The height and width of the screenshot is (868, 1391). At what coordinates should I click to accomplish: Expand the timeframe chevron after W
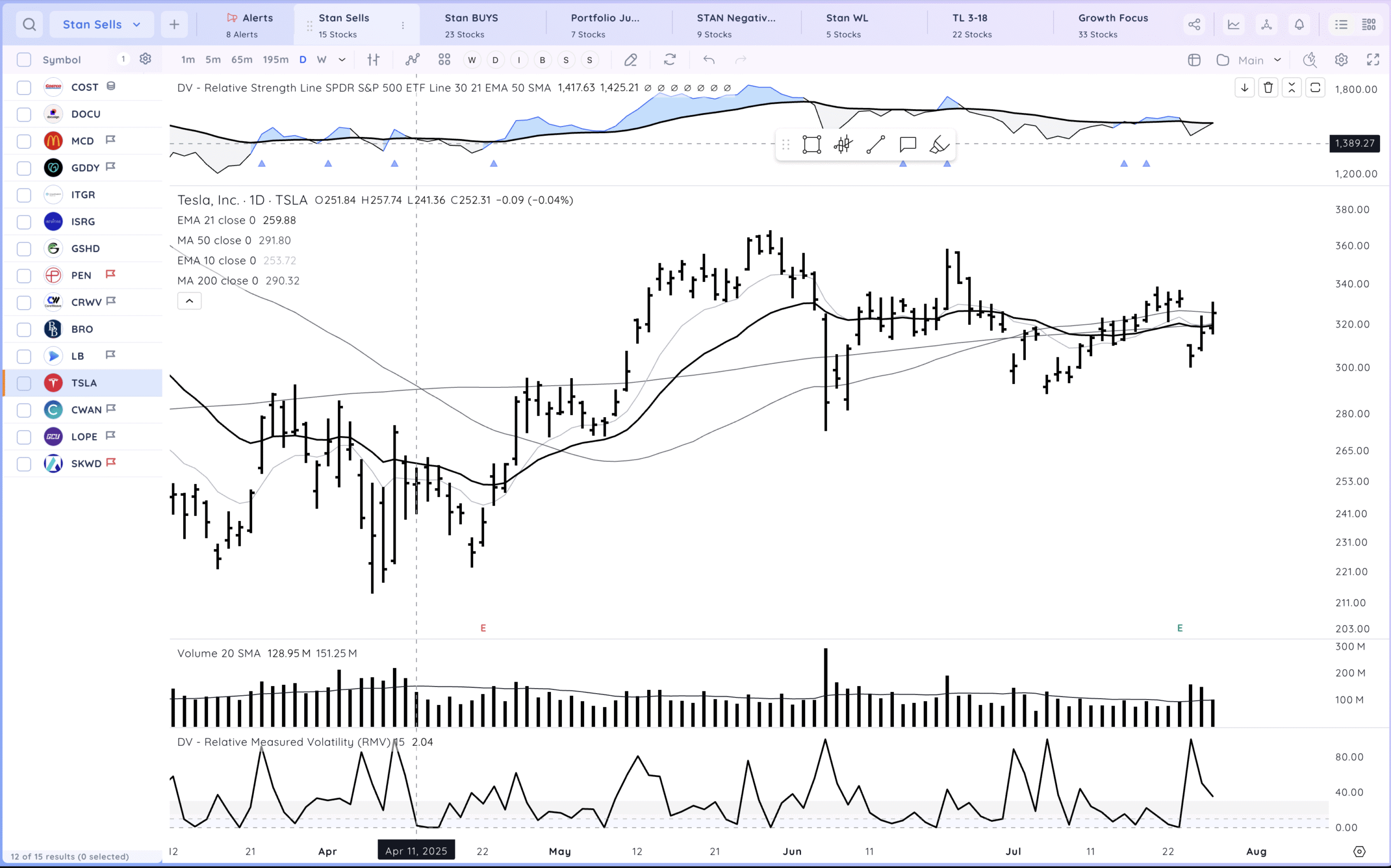[342, 60]
